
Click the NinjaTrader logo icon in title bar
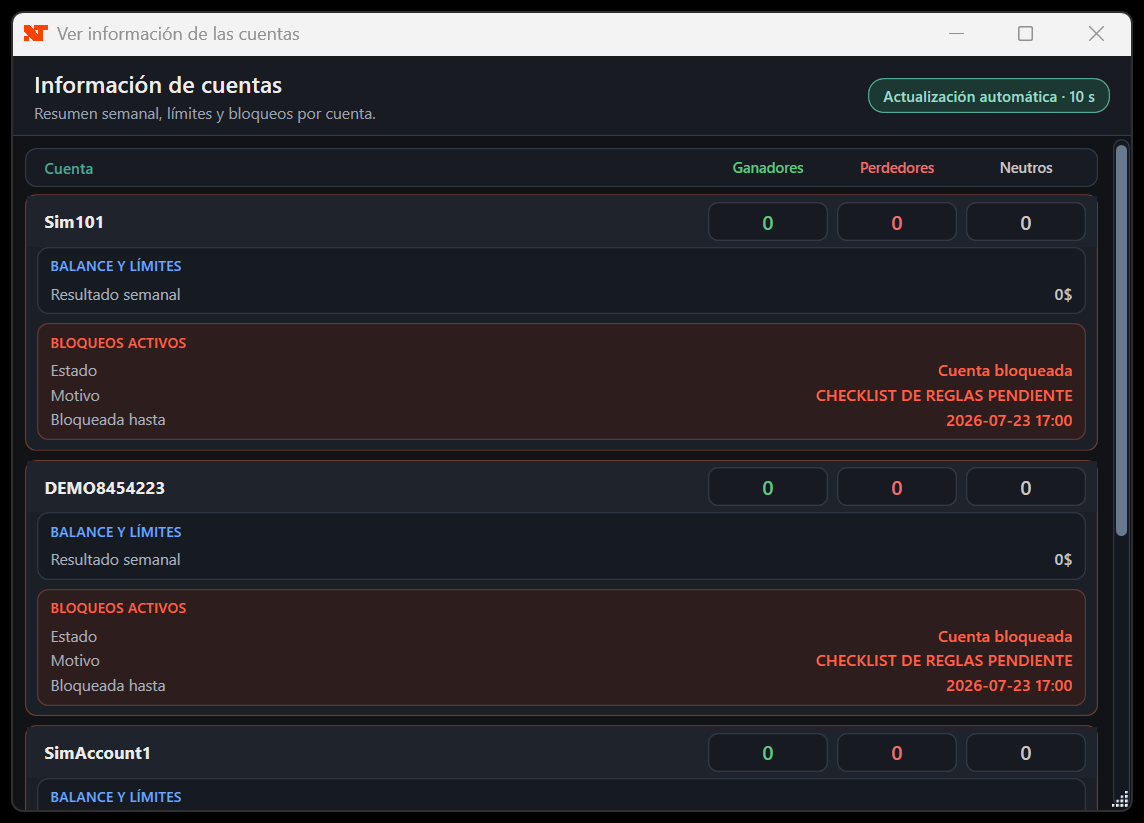click(35, 34)
